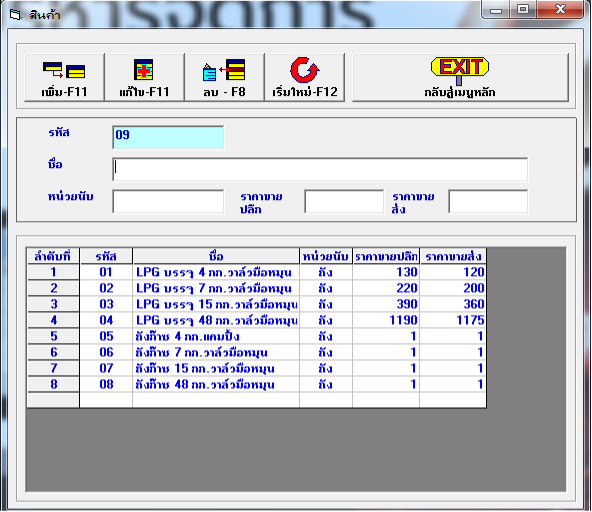592x512 pixels.
Task: Click the ราคาขายปลีก retail price field
Action: click(x=344, y=201)
